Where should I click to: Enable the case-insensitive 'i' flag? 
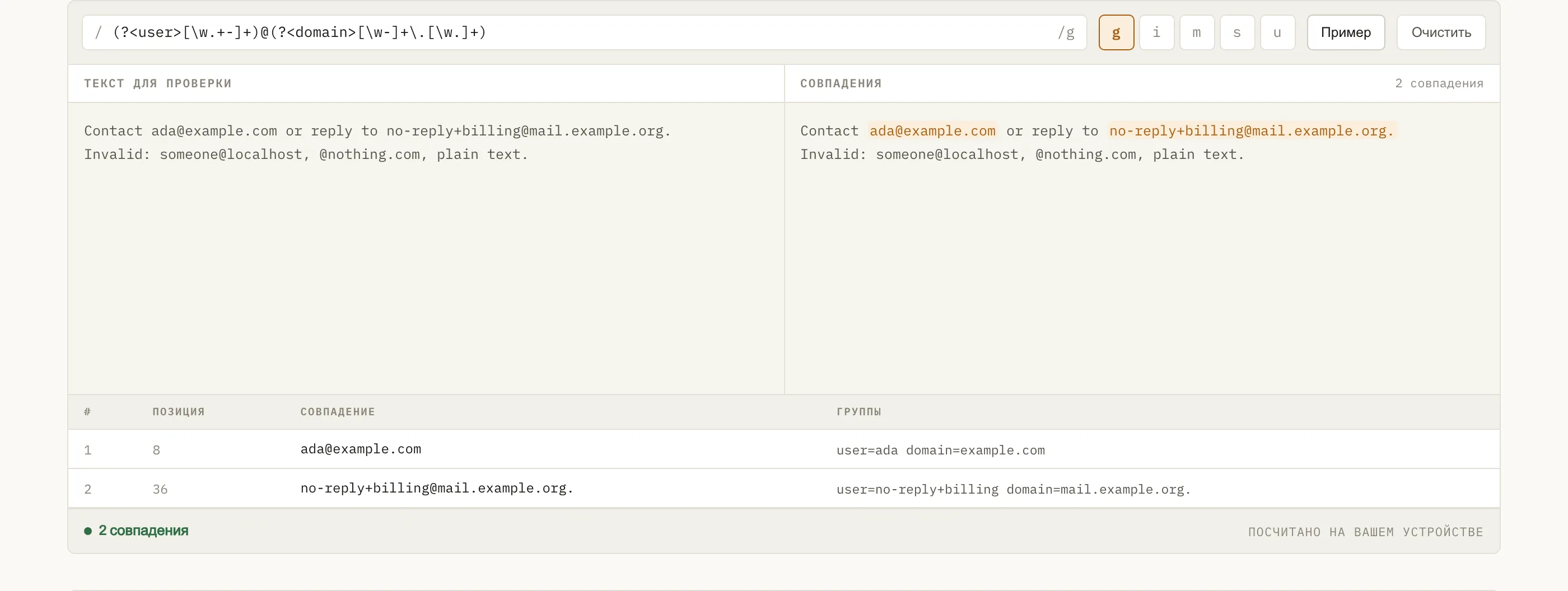coord(1156,32)
